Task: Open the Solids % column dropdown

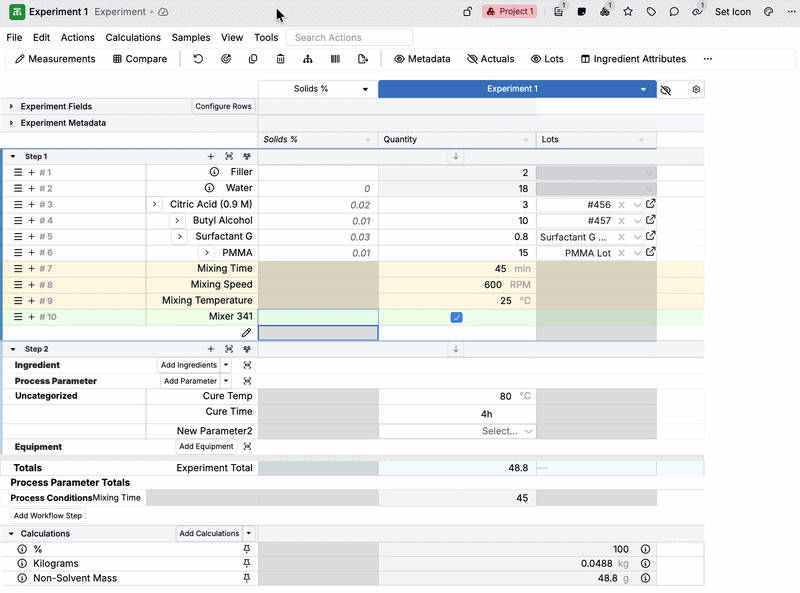Action: (365, 89)
